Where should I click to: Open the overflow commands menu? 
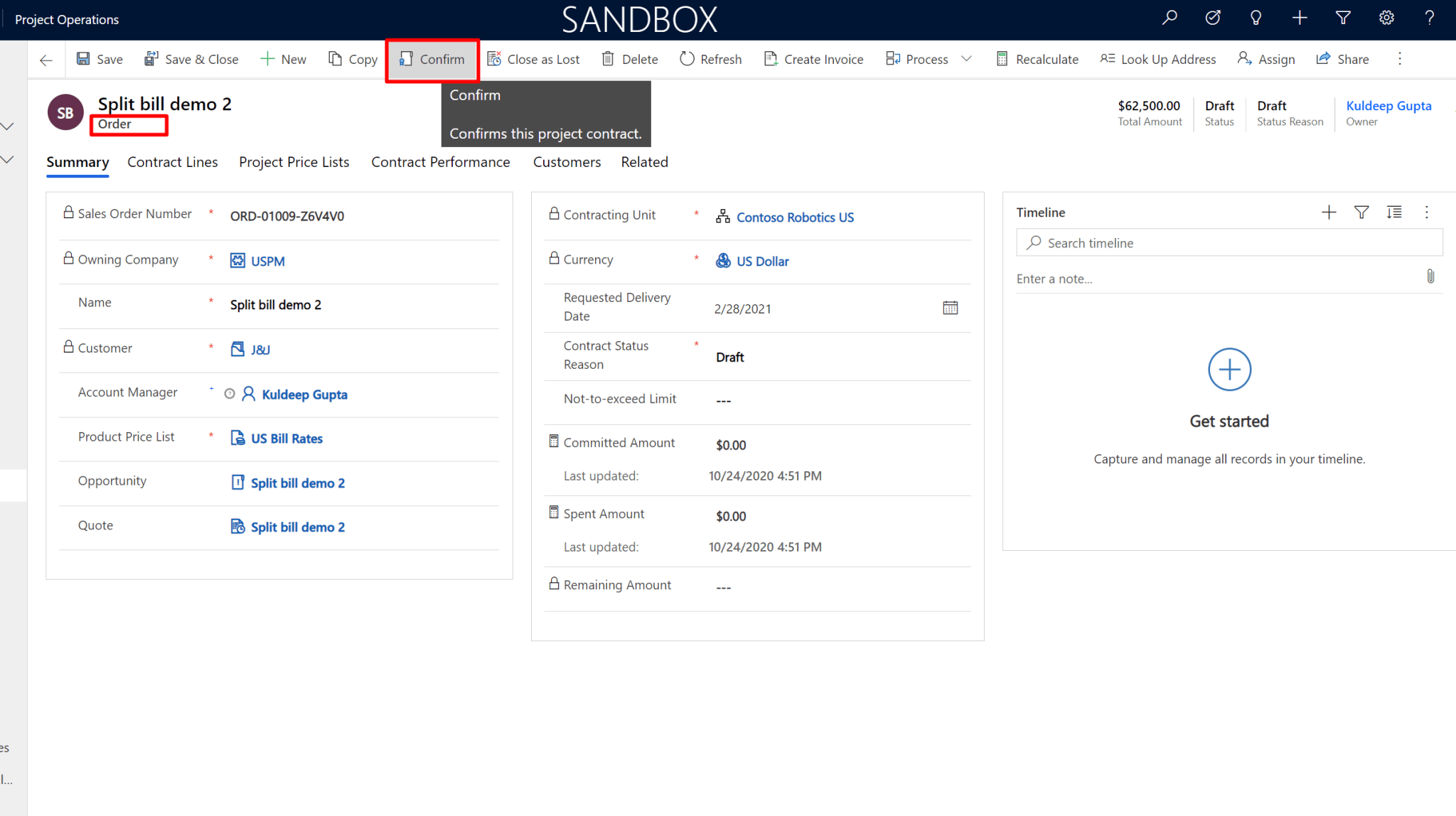click(x=1399, y=59)
